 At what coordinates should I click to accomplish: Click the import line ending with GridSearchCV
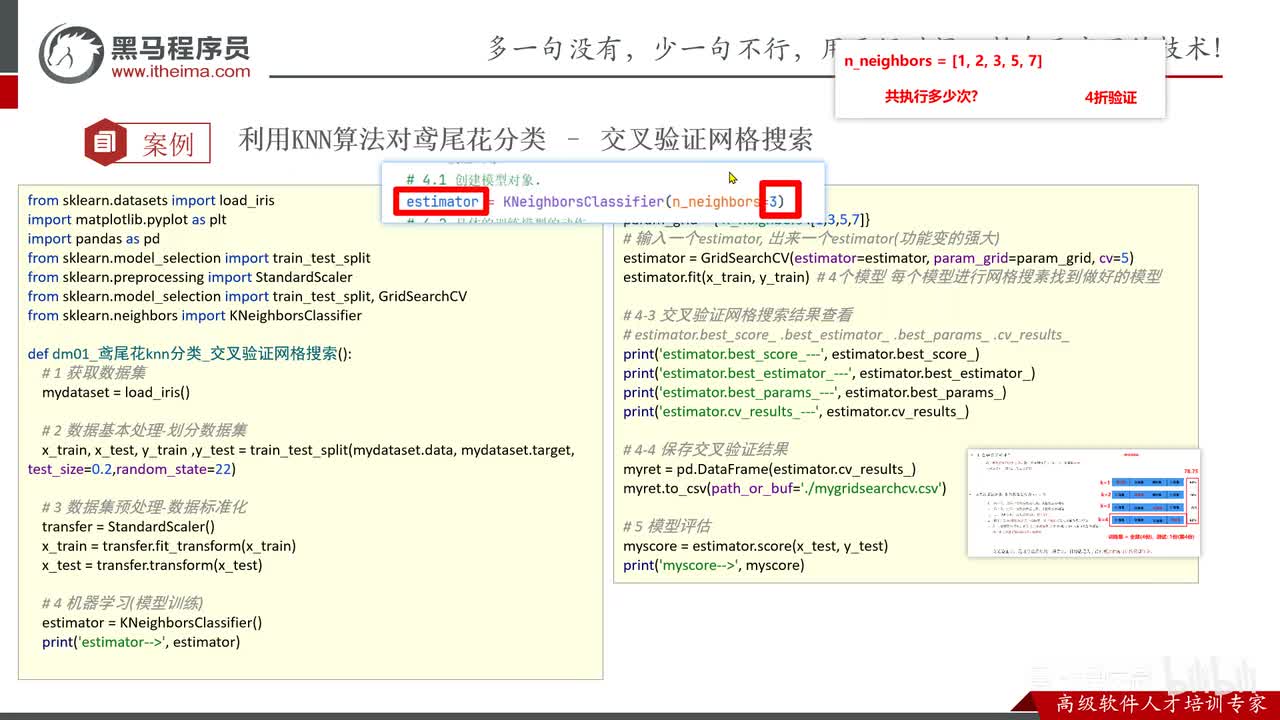click(x=247, y=296)
